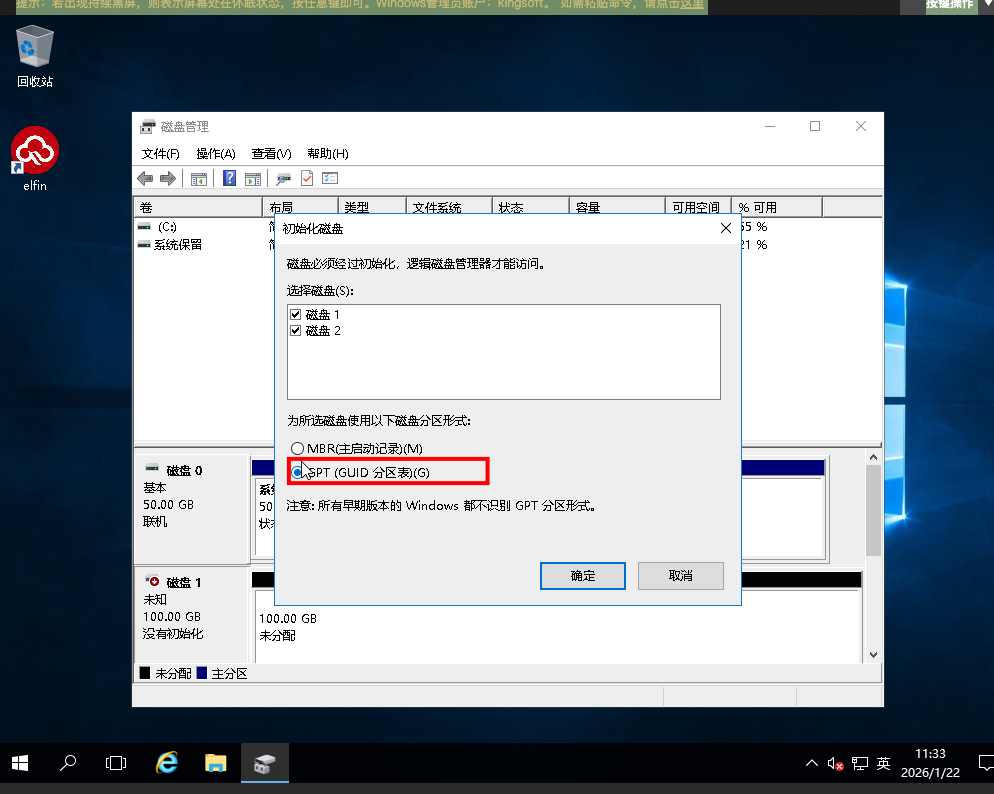Screen dimensions: 994x794
Task: Click the 磁盘 1 uninitialized disk icon
Action: pos(152,580)
